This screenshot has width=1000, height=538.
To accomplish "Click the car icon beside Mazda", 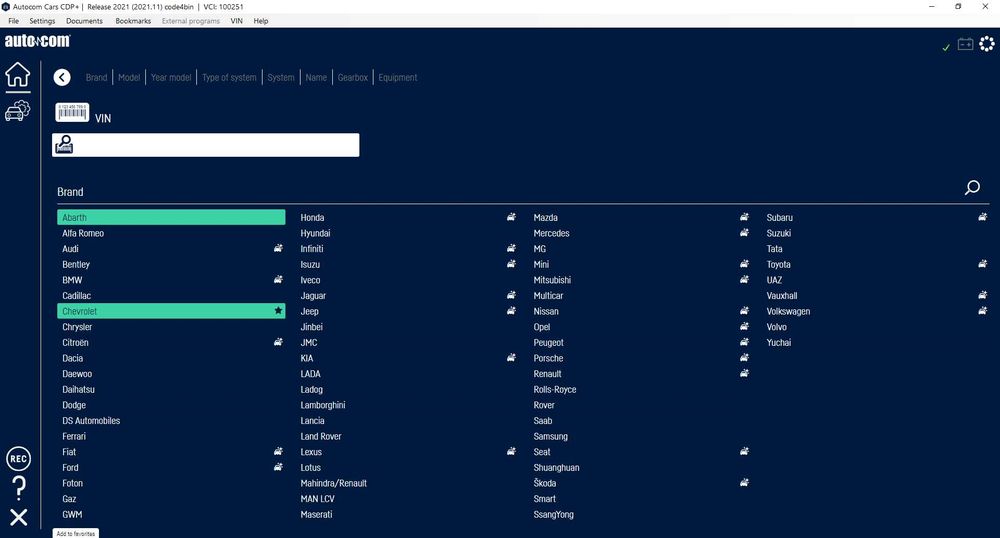I will coord(744,217).
